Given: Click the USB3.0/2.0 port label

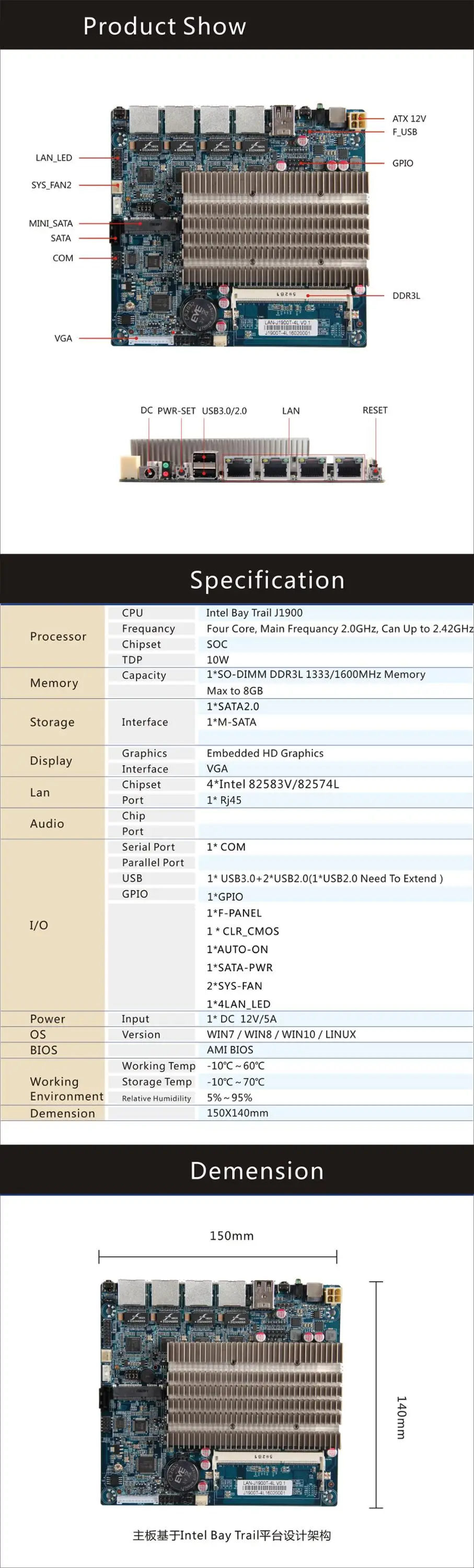Looking at the screenshot, I should click(225, 411).
